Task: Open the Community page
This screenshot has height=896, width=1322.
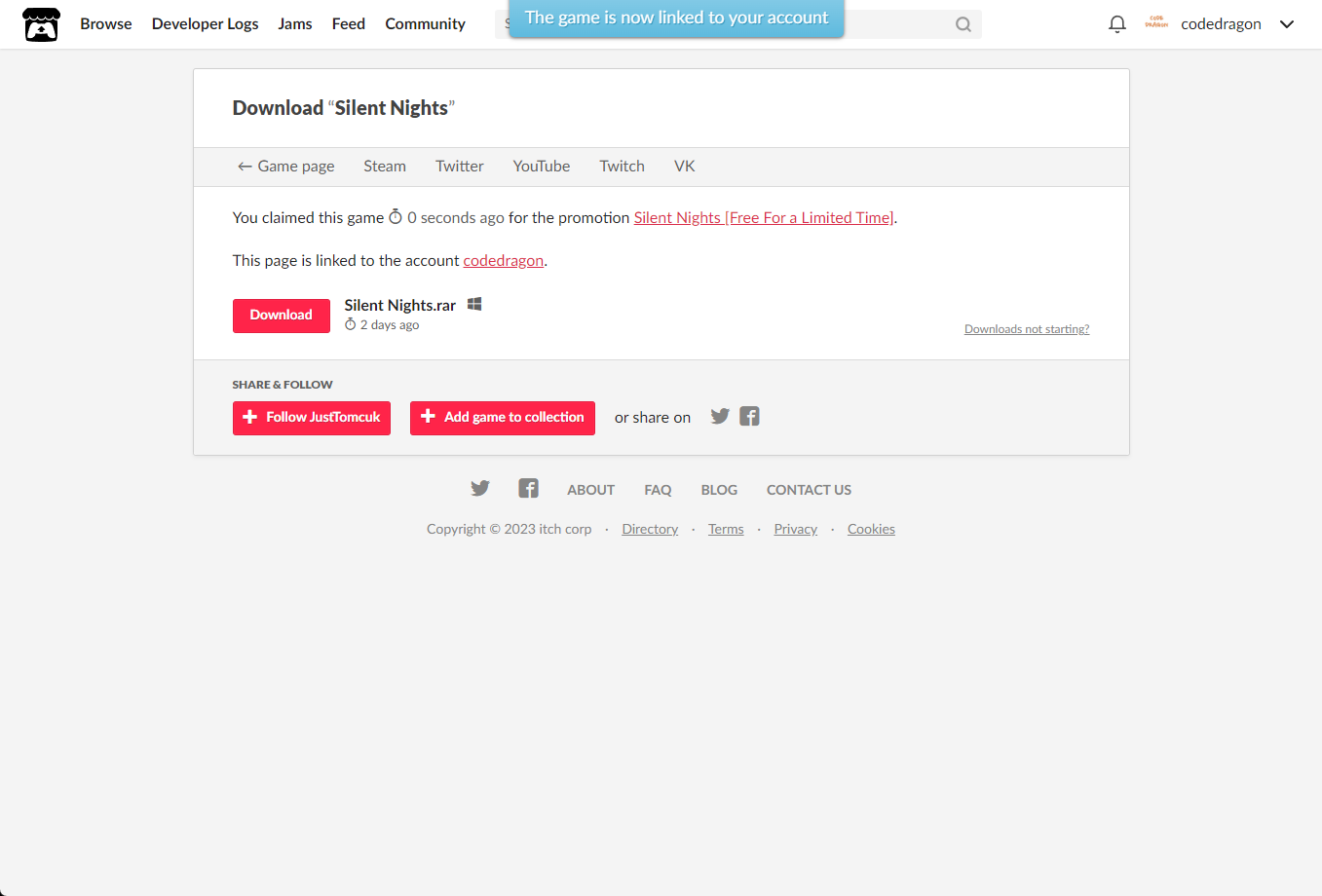Action: click(x=426, y=24)
